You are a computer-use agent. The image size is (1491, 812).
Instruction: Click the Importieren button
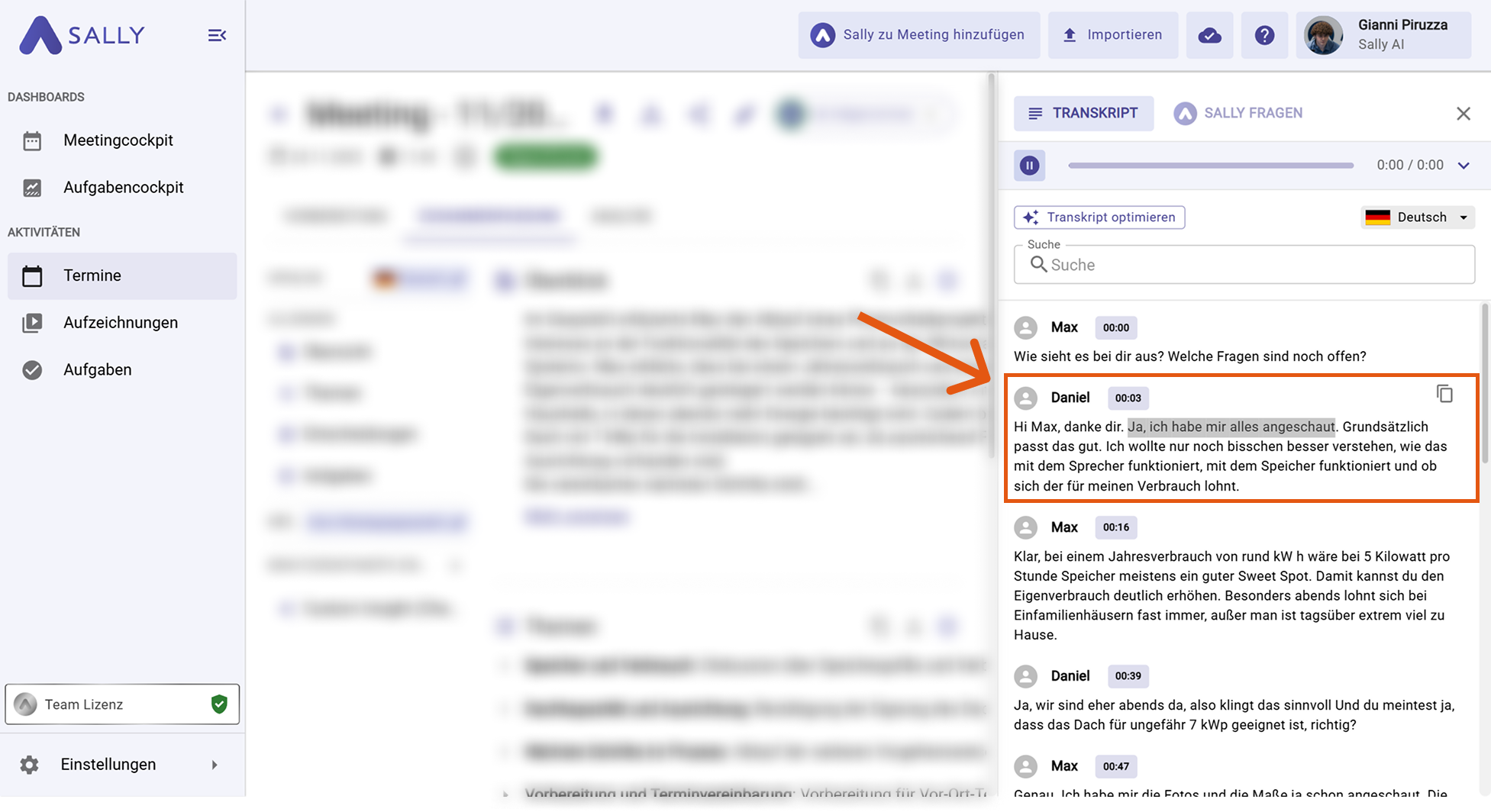click(x=1112, y=35)
